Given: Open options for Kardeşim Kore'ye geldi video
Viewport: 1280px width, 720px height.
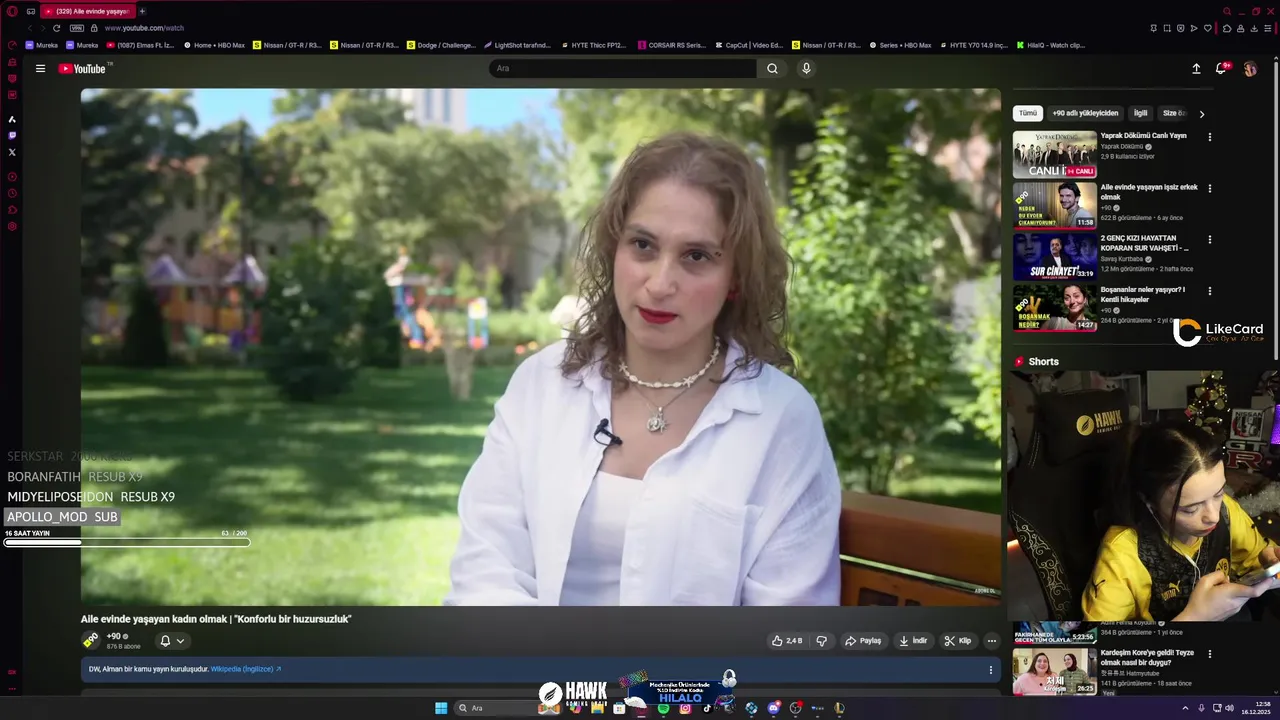Looking at the screenshot, I should [x=1209, y=654].
